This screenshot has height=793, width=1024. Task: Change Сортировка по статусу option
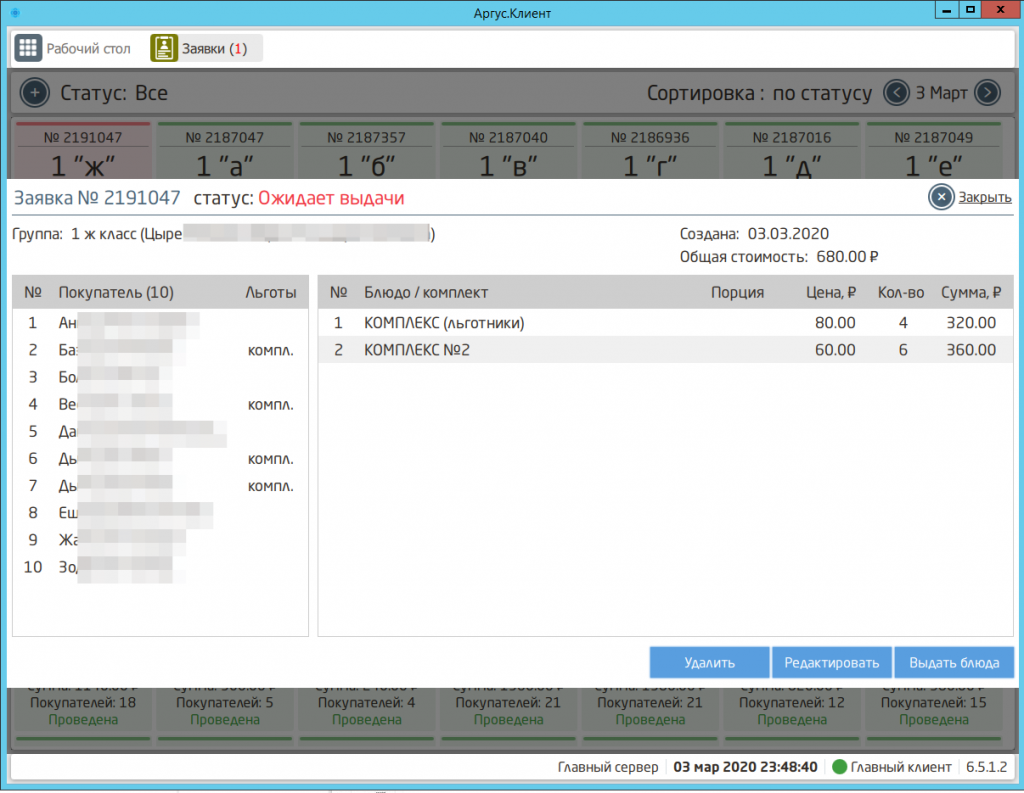(759, 93)
